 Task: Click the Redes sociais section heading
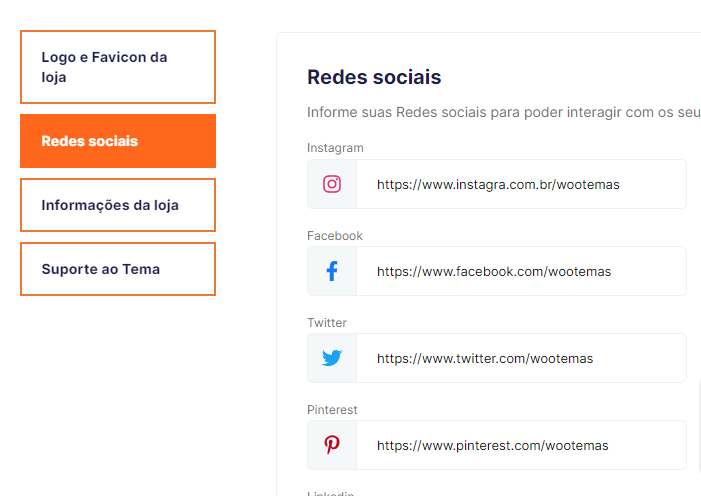coord(374,77)
